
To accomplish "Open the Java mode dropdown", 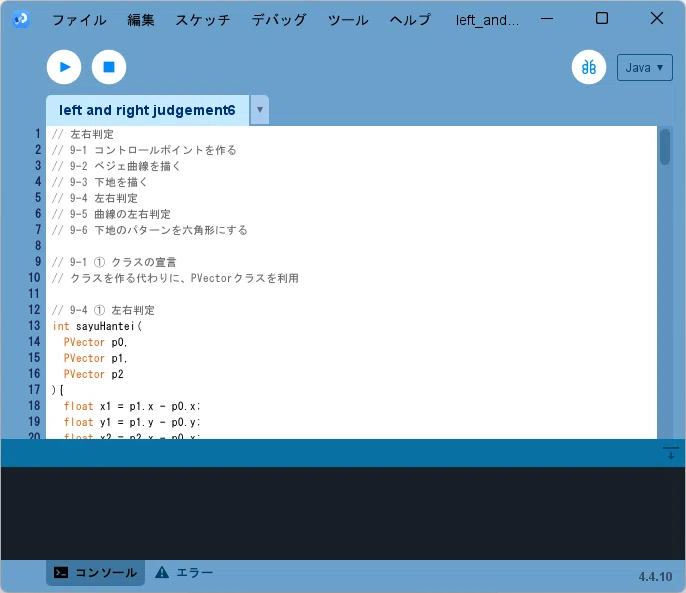I will (644, 67).
